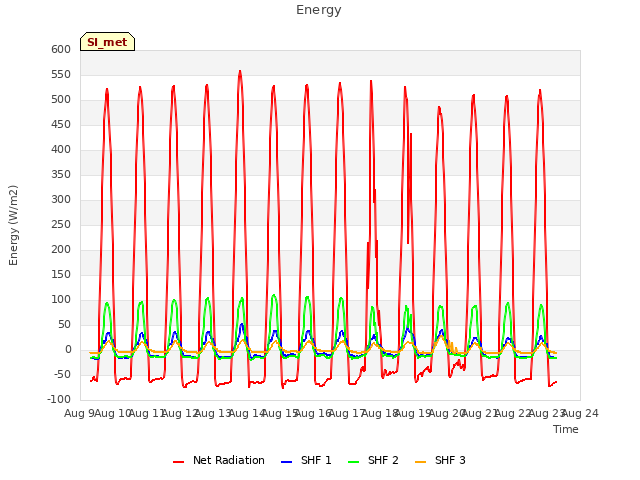Click the 600 y-axis tick label

pos(61,49)
